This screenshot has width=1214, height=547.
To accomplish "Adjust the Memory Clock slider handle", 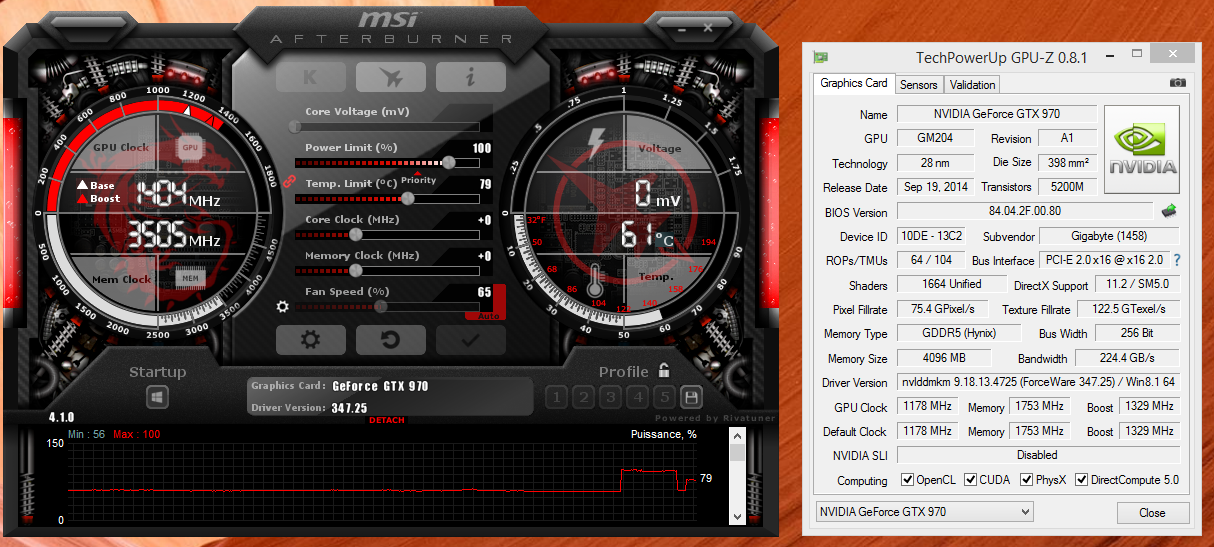I will click(355, 270).
